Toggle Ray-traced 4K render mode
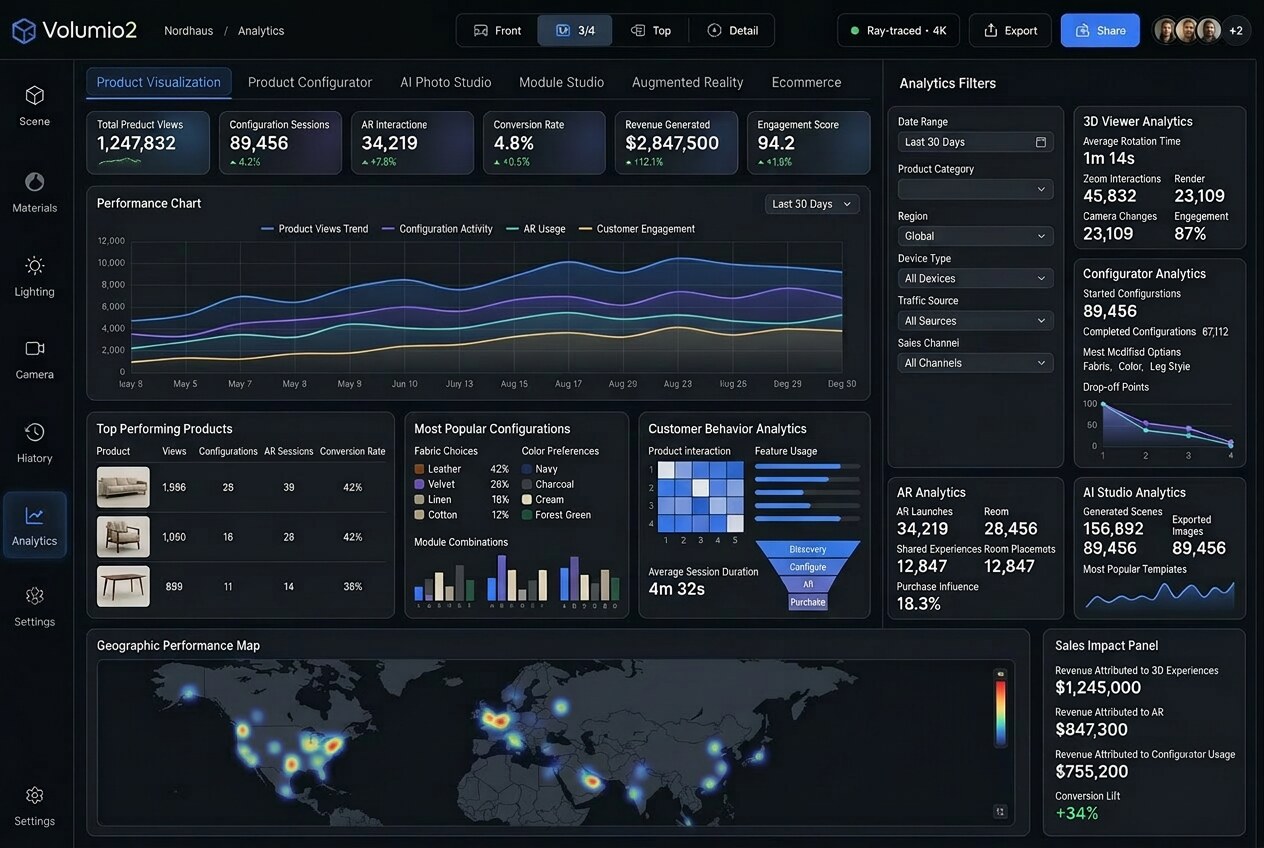 898,30
